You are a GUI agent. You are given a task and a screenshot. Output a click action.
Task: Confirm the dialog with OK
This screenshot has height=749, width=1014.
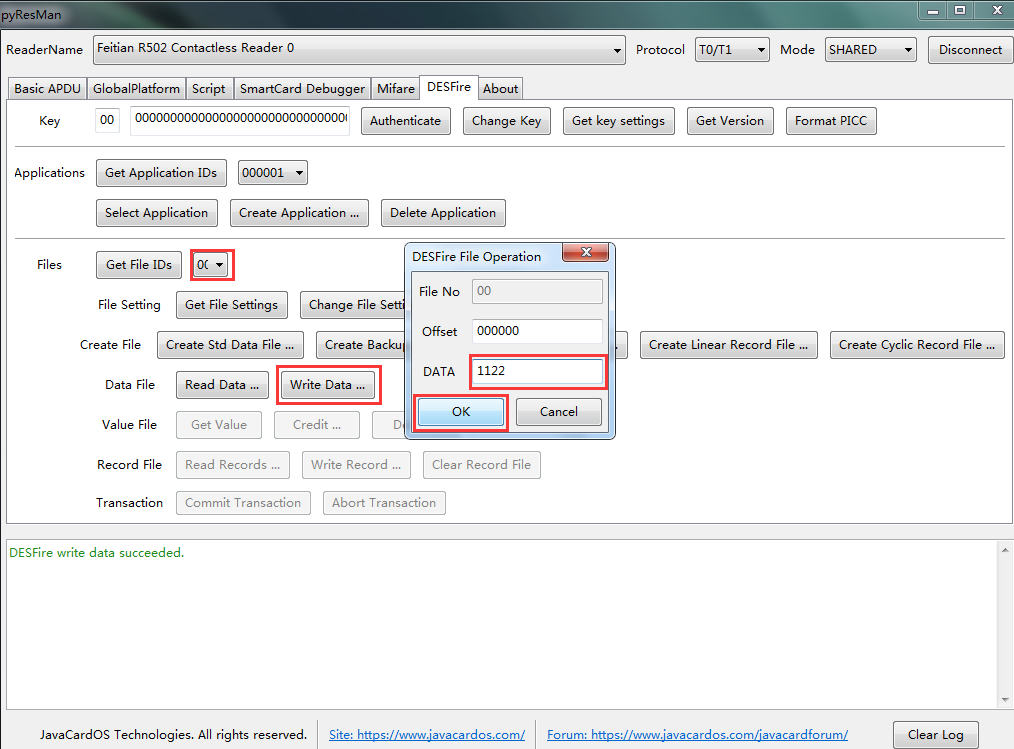pos(461,412)
